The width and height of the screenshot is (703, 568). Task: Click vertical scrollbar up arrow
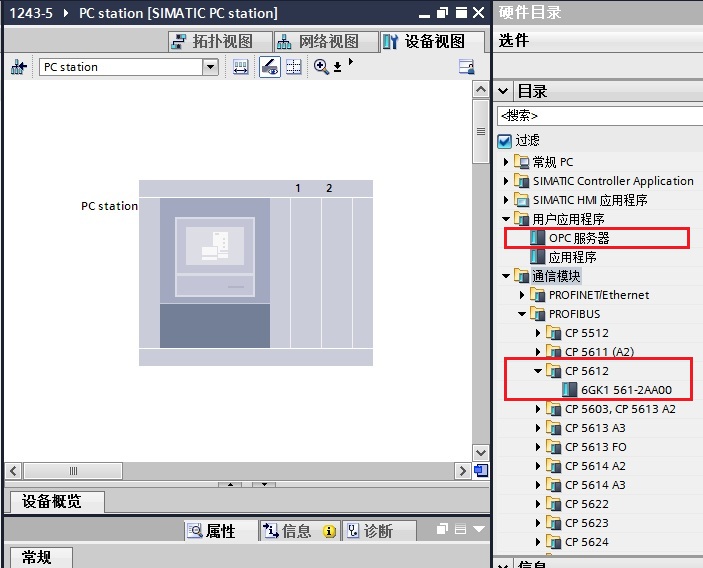click(481, 90)
